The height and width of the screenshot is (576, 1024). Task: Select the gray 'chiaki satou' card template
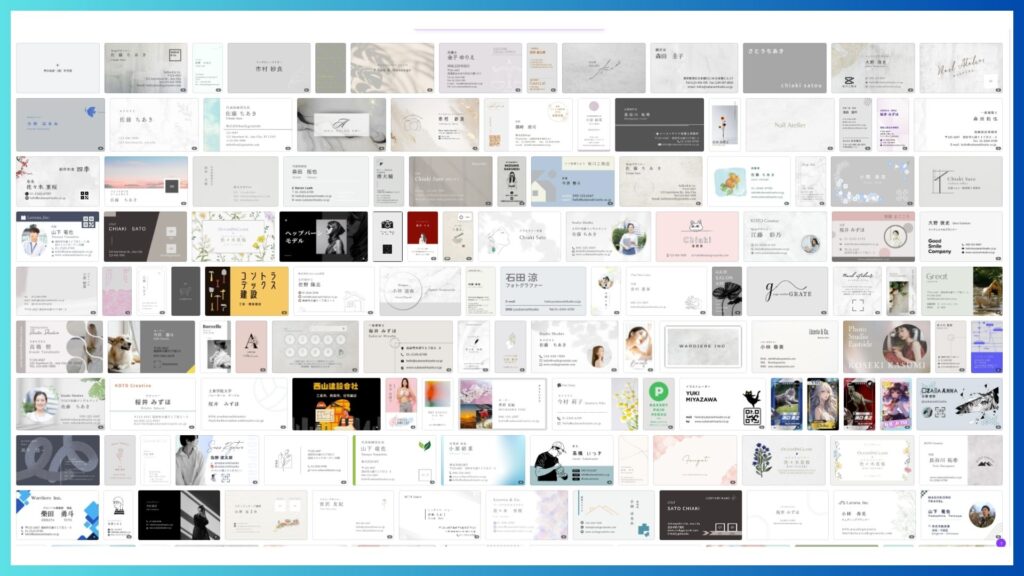coord(783,68)
